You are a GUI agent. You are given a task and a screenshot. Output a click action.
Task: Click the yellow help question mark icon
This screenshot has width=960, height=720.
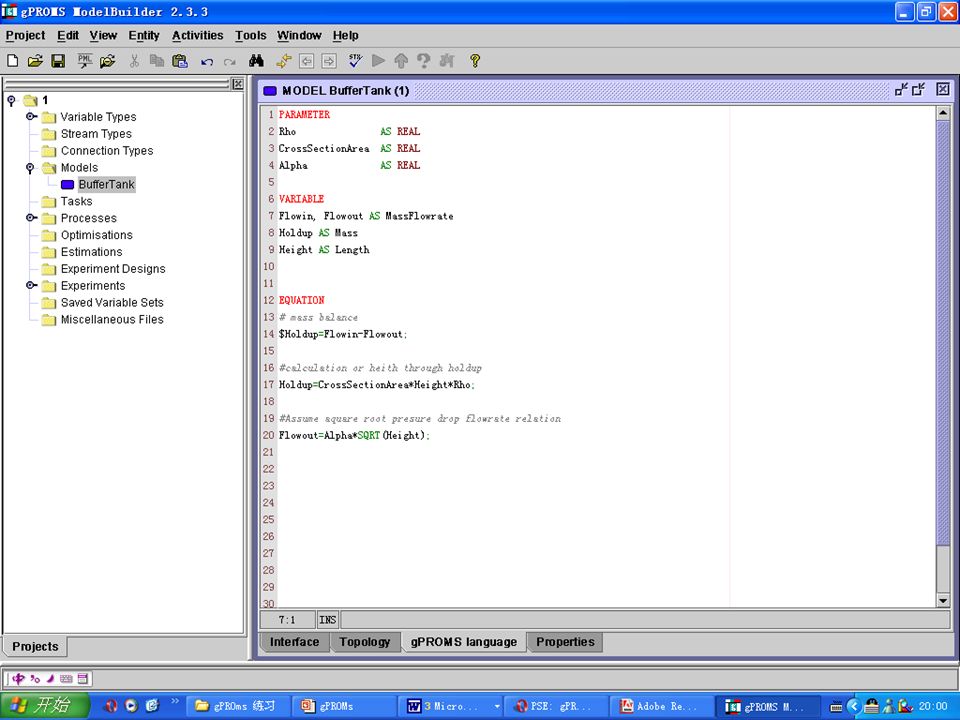coord(474,61)
